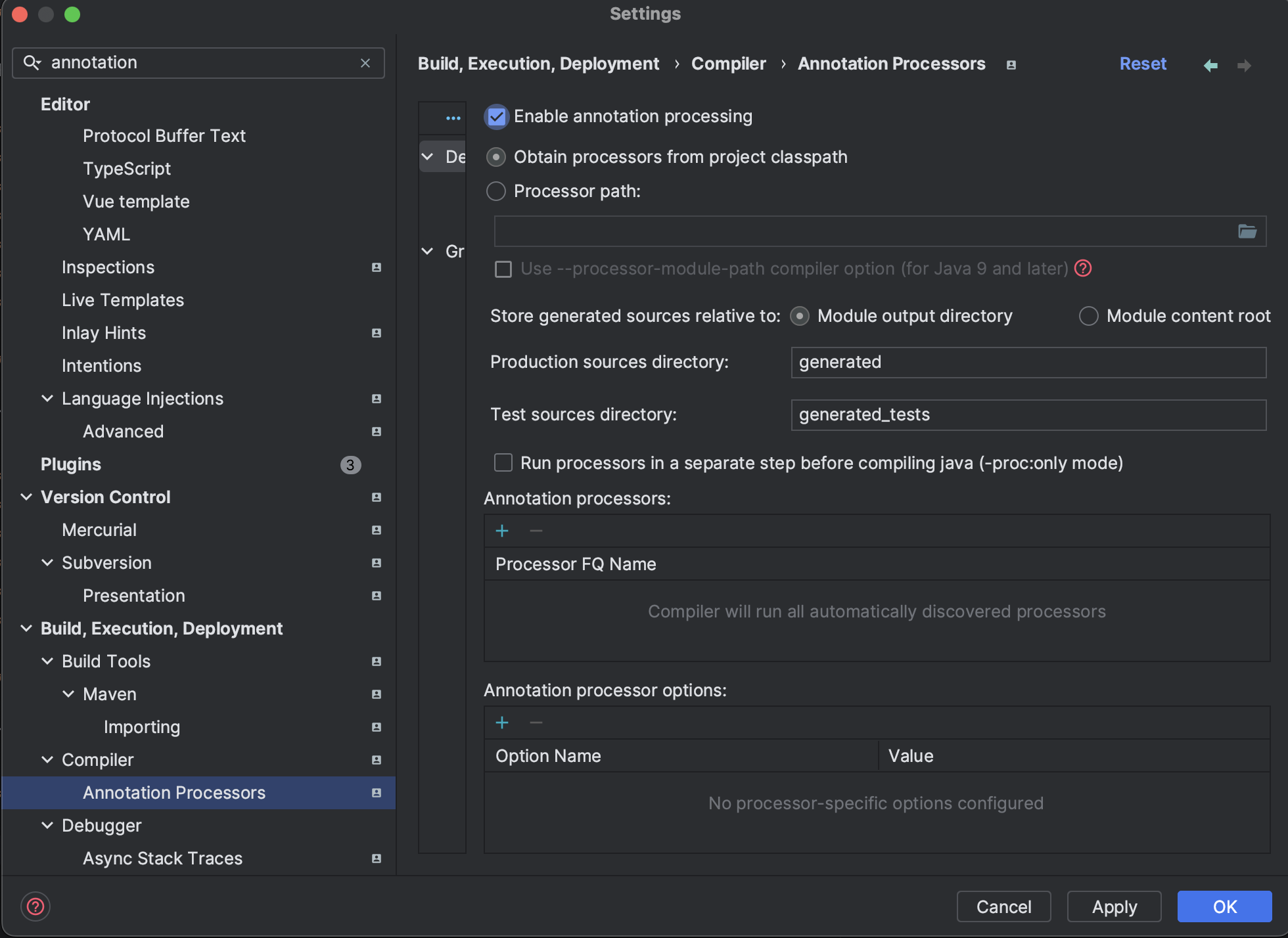Click the help icon next to processor-module-path option
The image size is (1288, 938).
(1083, 269)
